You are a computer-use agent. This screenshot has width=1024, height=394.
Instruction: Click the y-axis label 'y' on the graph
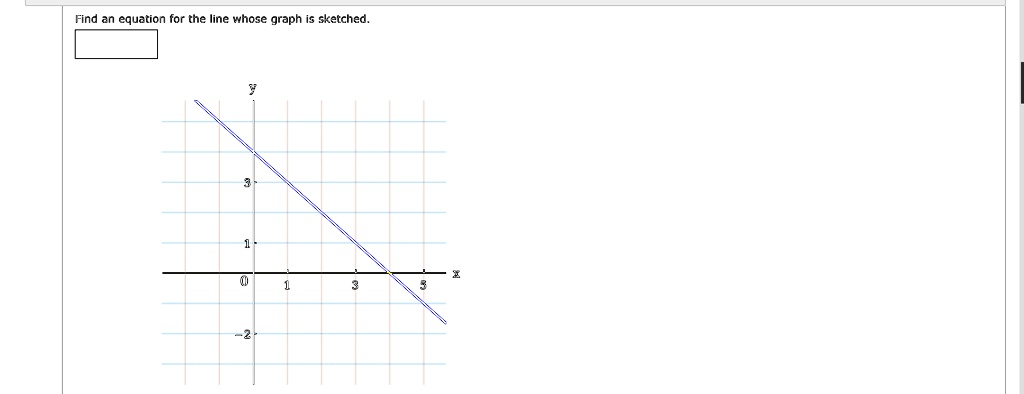pyautogui.click(x=252, y=88)
